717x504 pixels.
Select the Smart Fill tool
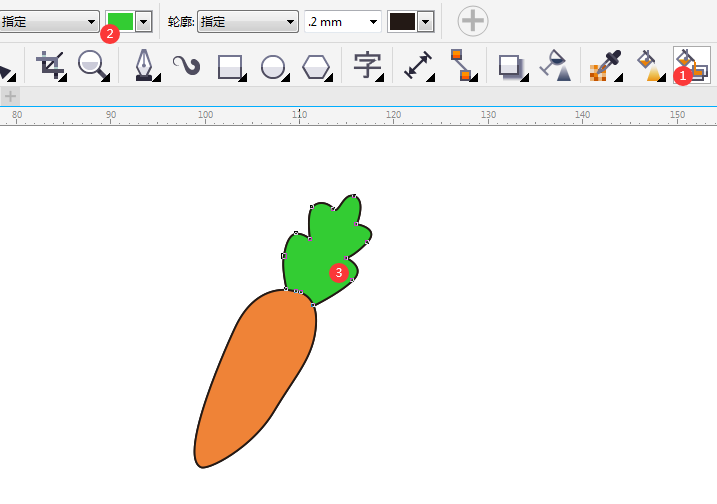click(x=691, y=65)
